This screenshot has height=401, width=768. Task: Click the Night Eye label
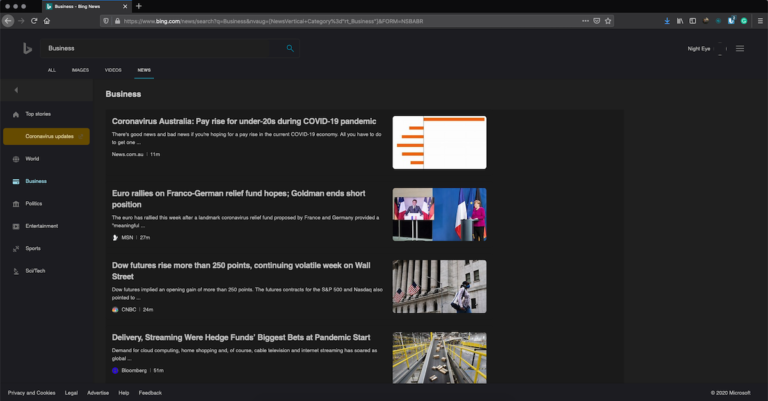click(x=699, y=48)
